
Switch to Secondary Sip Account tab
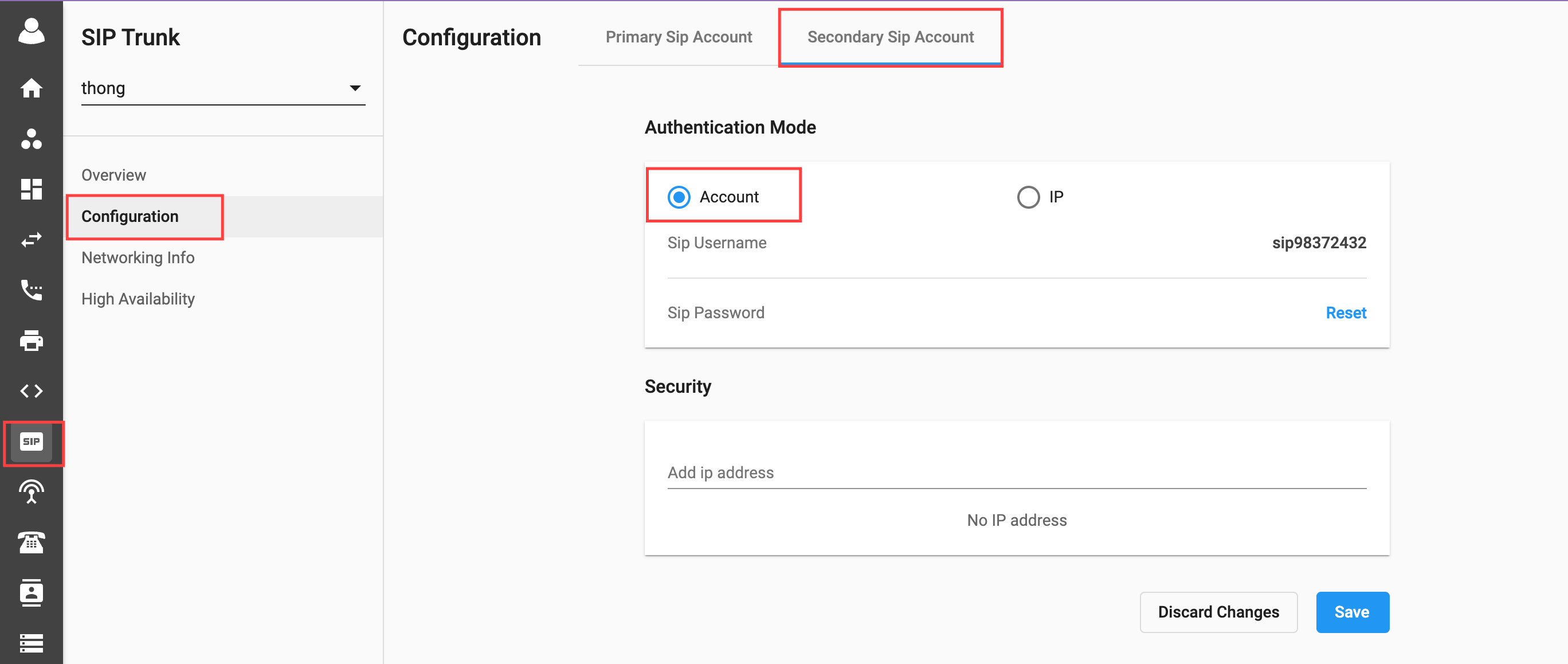pyautogui.click(x=890, y=37)
